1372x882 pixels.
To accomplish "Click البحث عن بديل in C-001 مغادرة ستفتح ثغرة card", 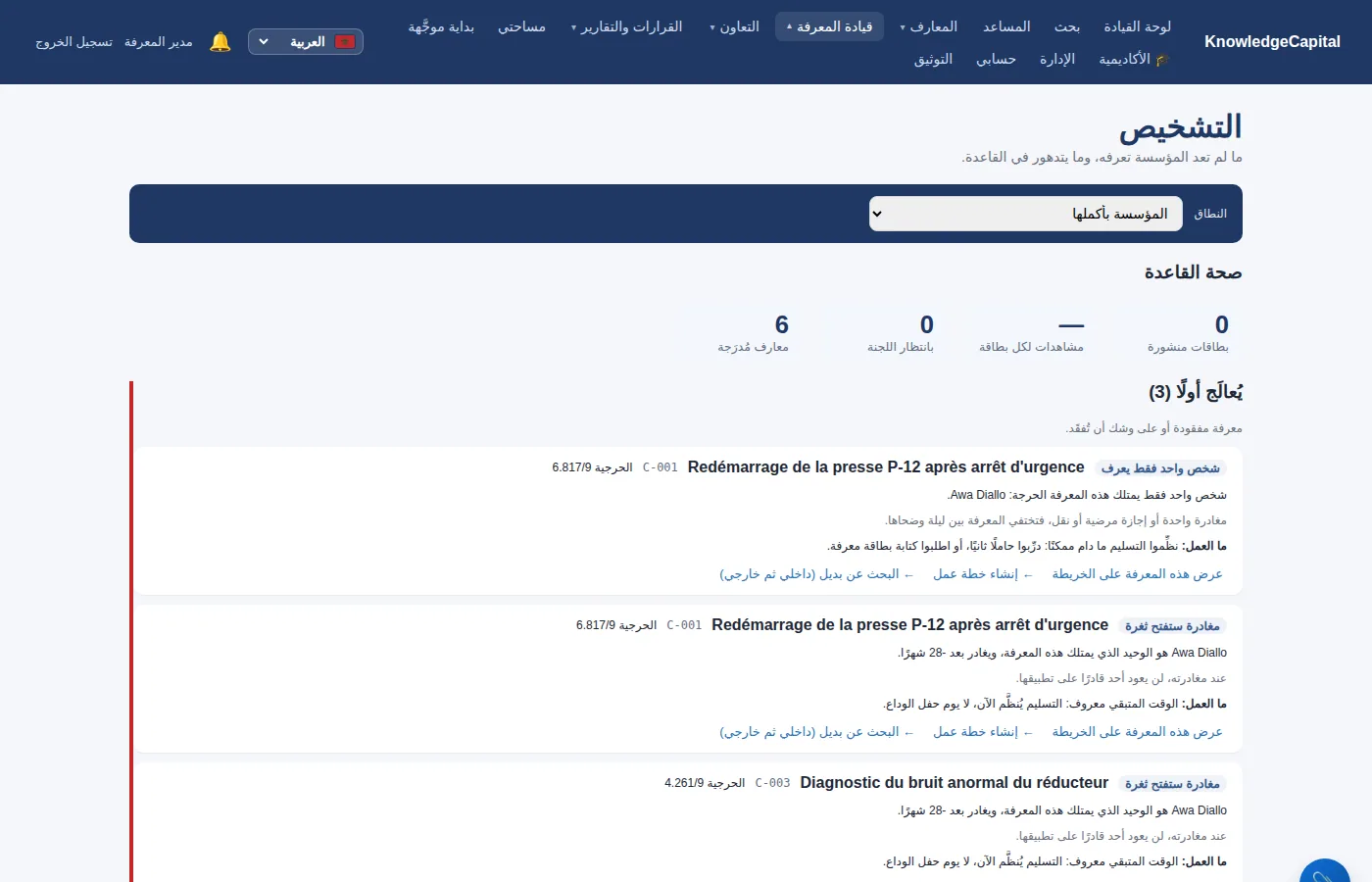I will coord(816,732).
